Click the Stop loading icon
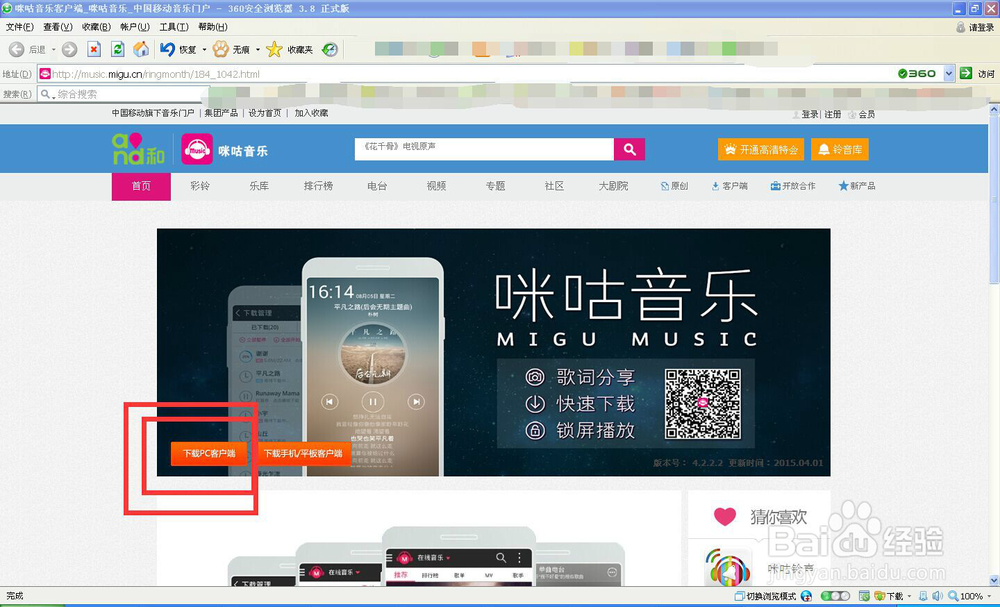 94,49
